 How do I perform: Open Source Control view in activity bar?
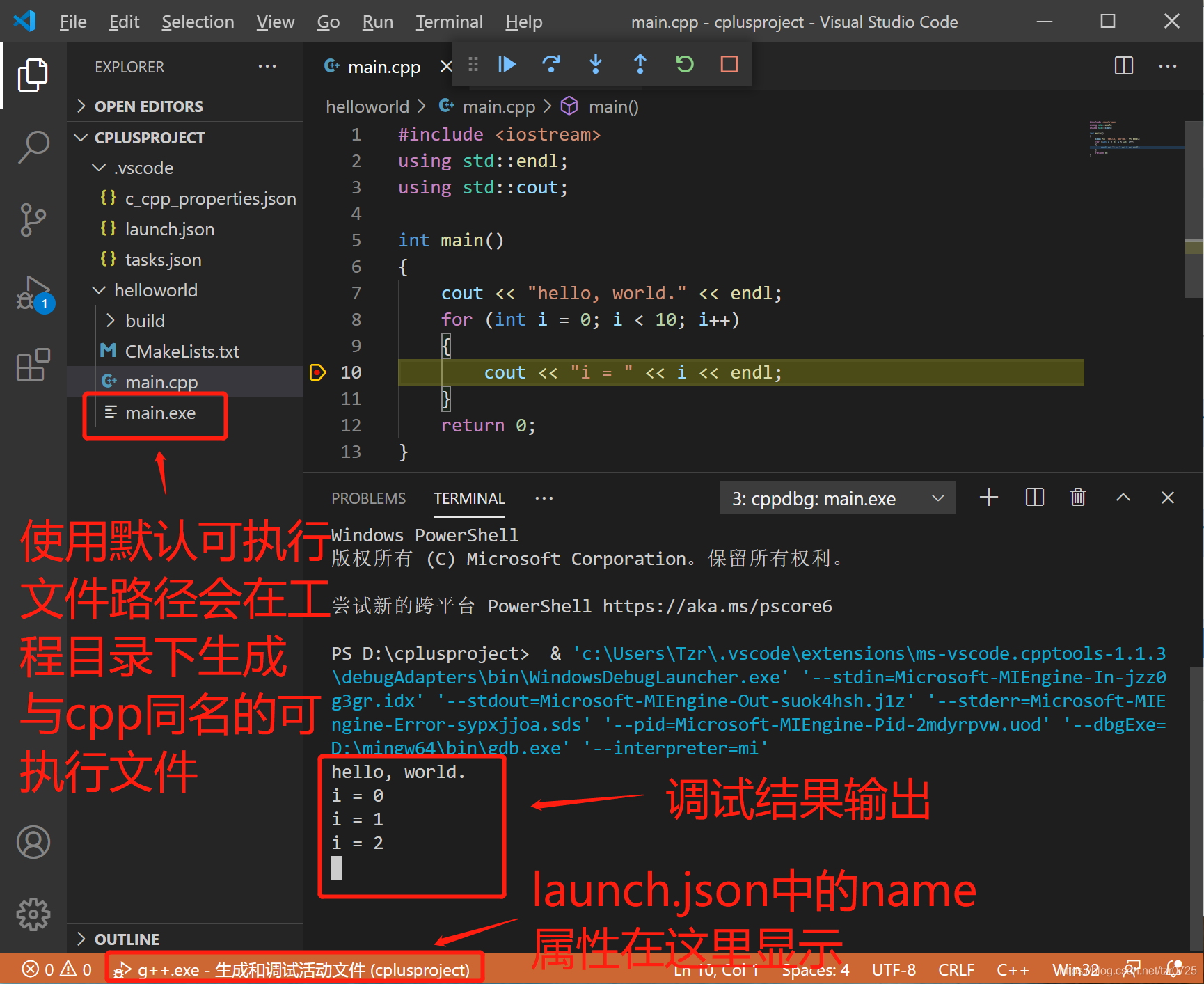33,220
